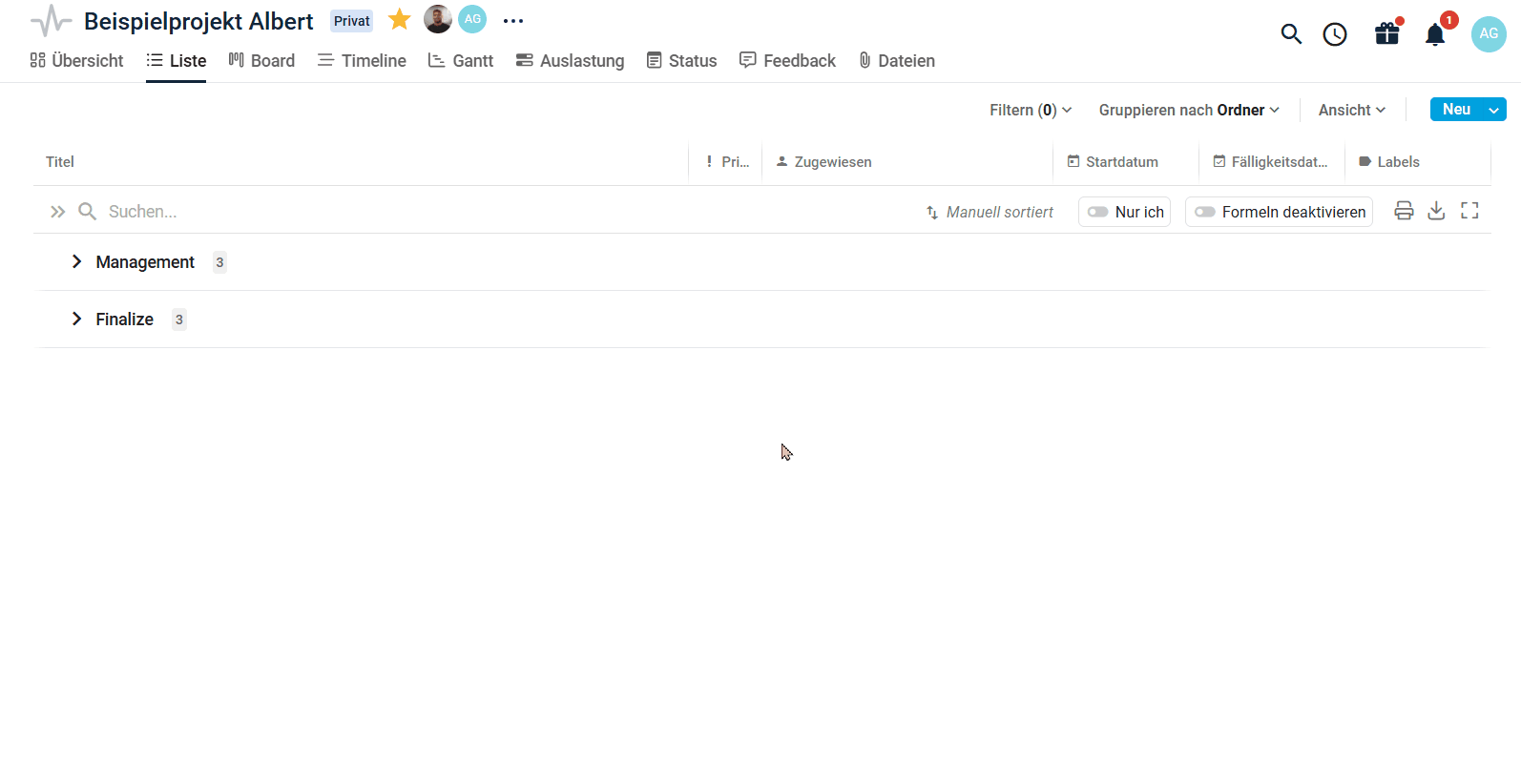Open the Filtern dropdown
Viewport: 1521px width, 784px height.
[x=1031, y=110]
